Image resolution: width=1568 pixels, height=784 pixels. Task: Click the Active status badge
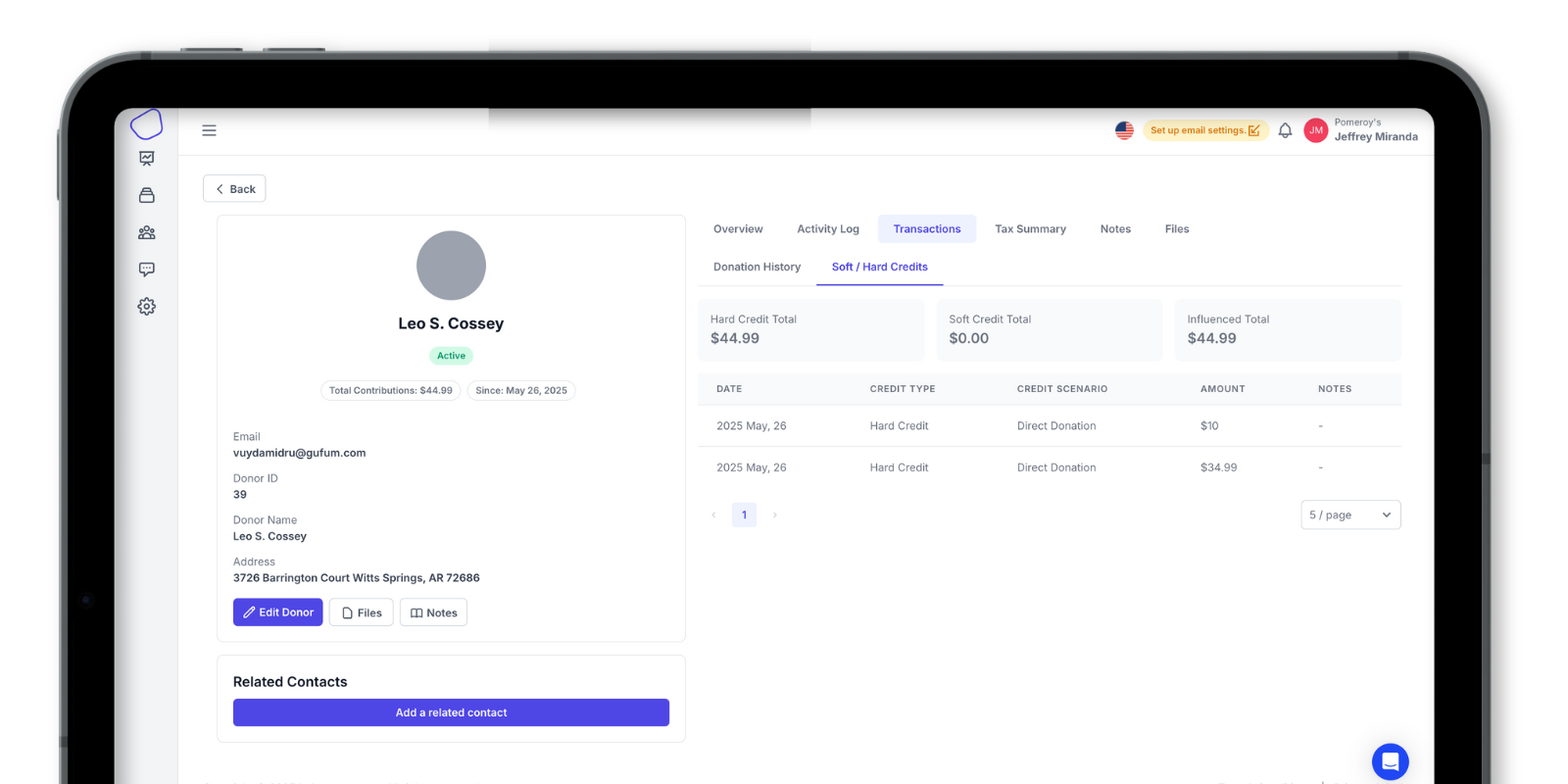[451, 356]
